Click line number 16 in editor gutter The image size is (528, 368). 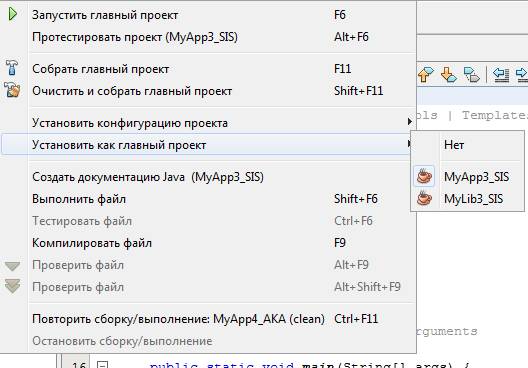coord(78,365)
